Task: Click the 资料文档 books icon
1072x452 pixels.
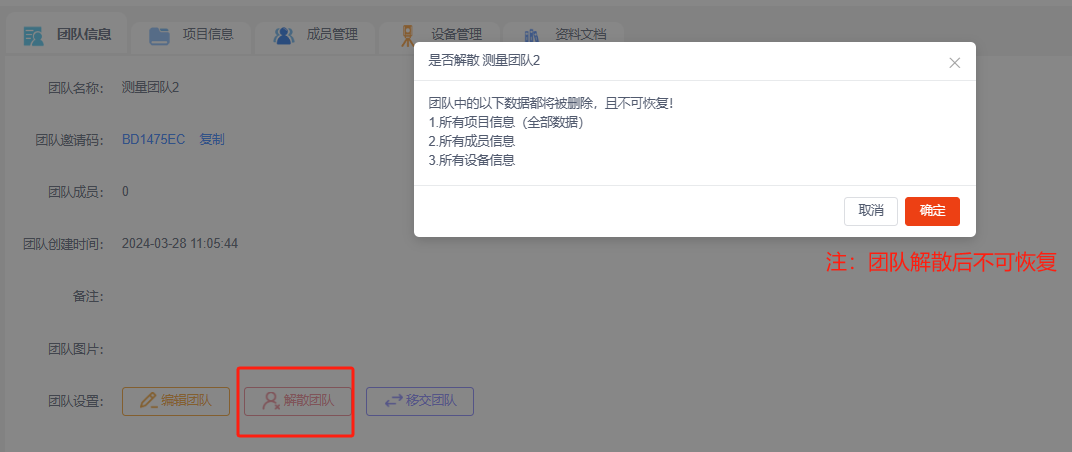Action: [x=531, y=36]
